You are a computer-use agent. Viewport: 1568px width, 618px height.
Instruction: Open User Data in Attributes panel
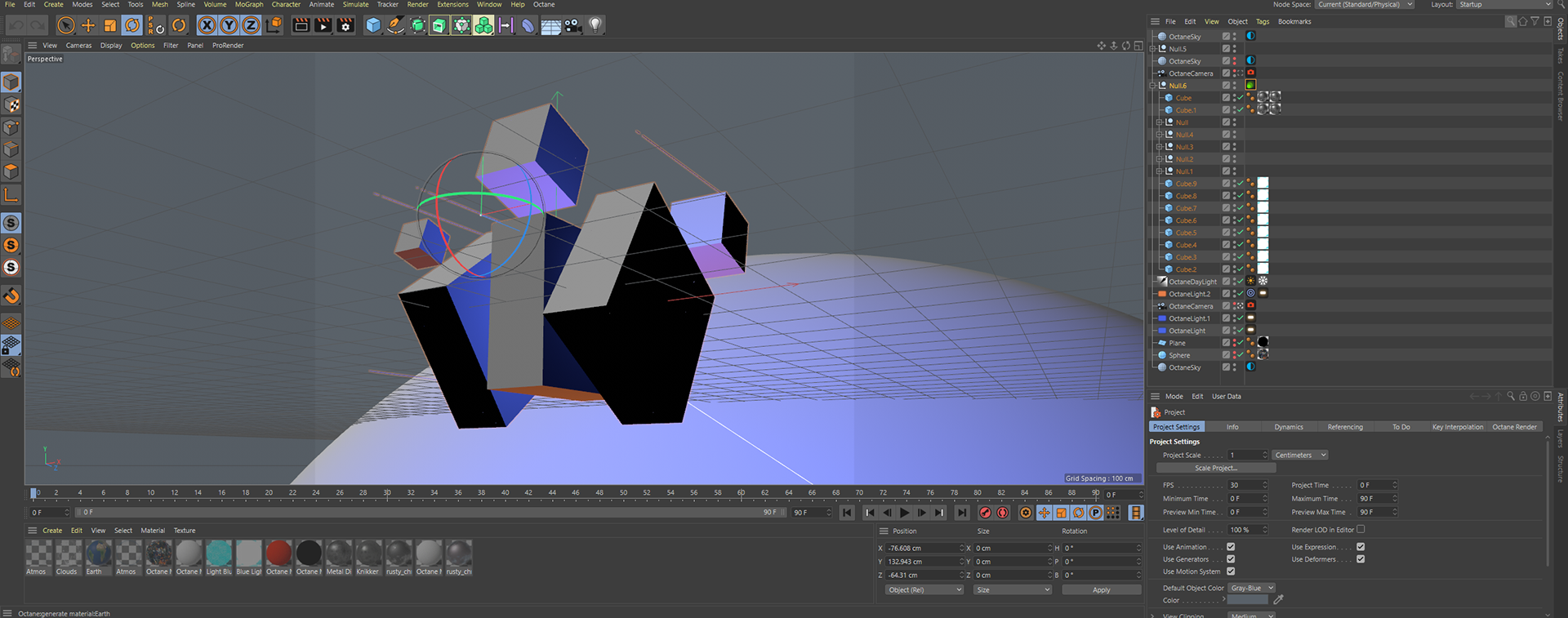(x=1227, y=397)
